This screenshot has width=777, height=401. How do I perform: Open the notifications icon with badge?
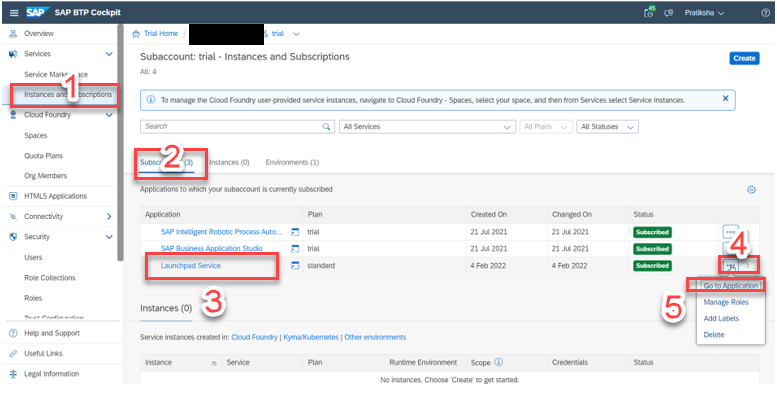[x=649, y=13]
